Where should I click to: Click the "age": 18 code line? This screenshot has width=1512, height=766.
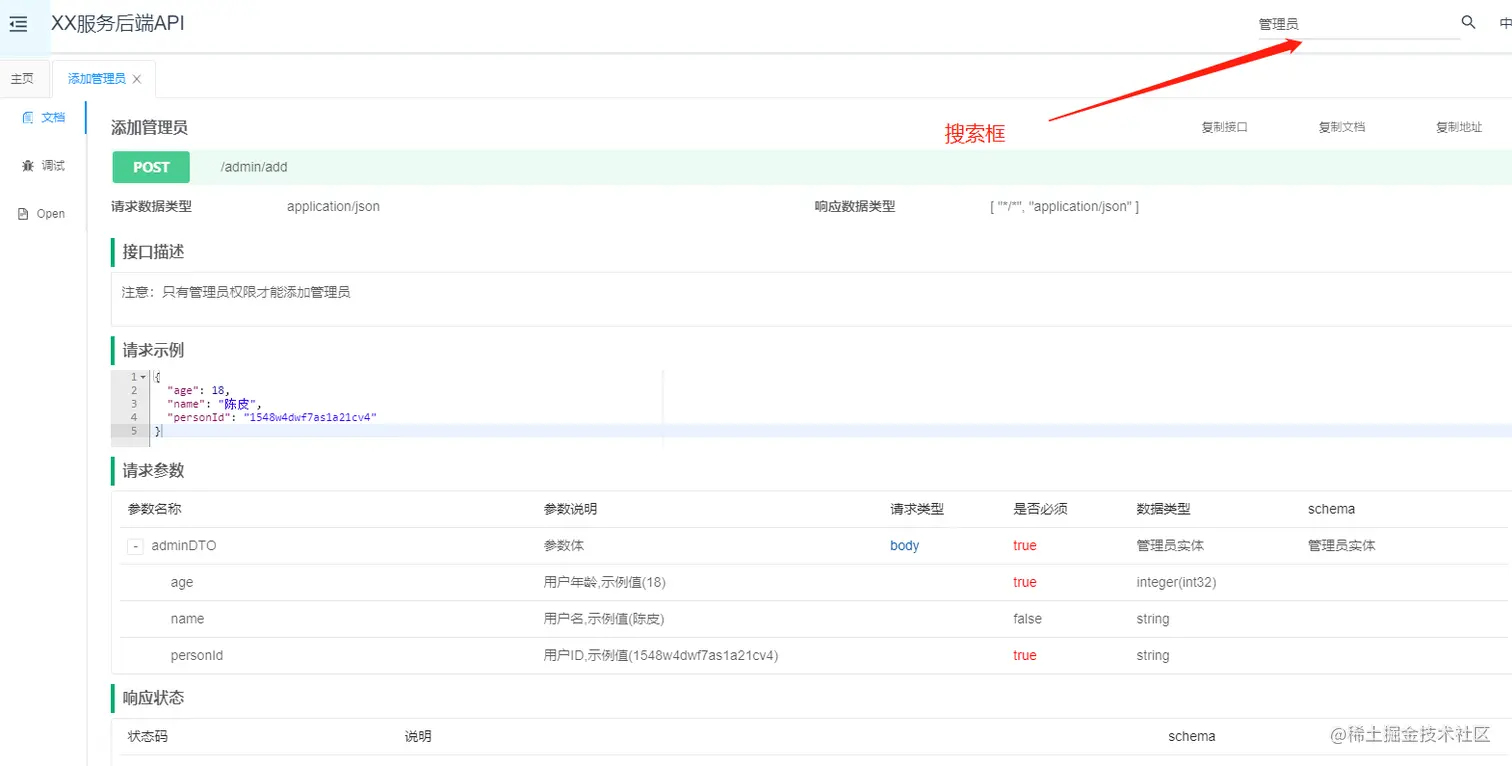[199, 390]
